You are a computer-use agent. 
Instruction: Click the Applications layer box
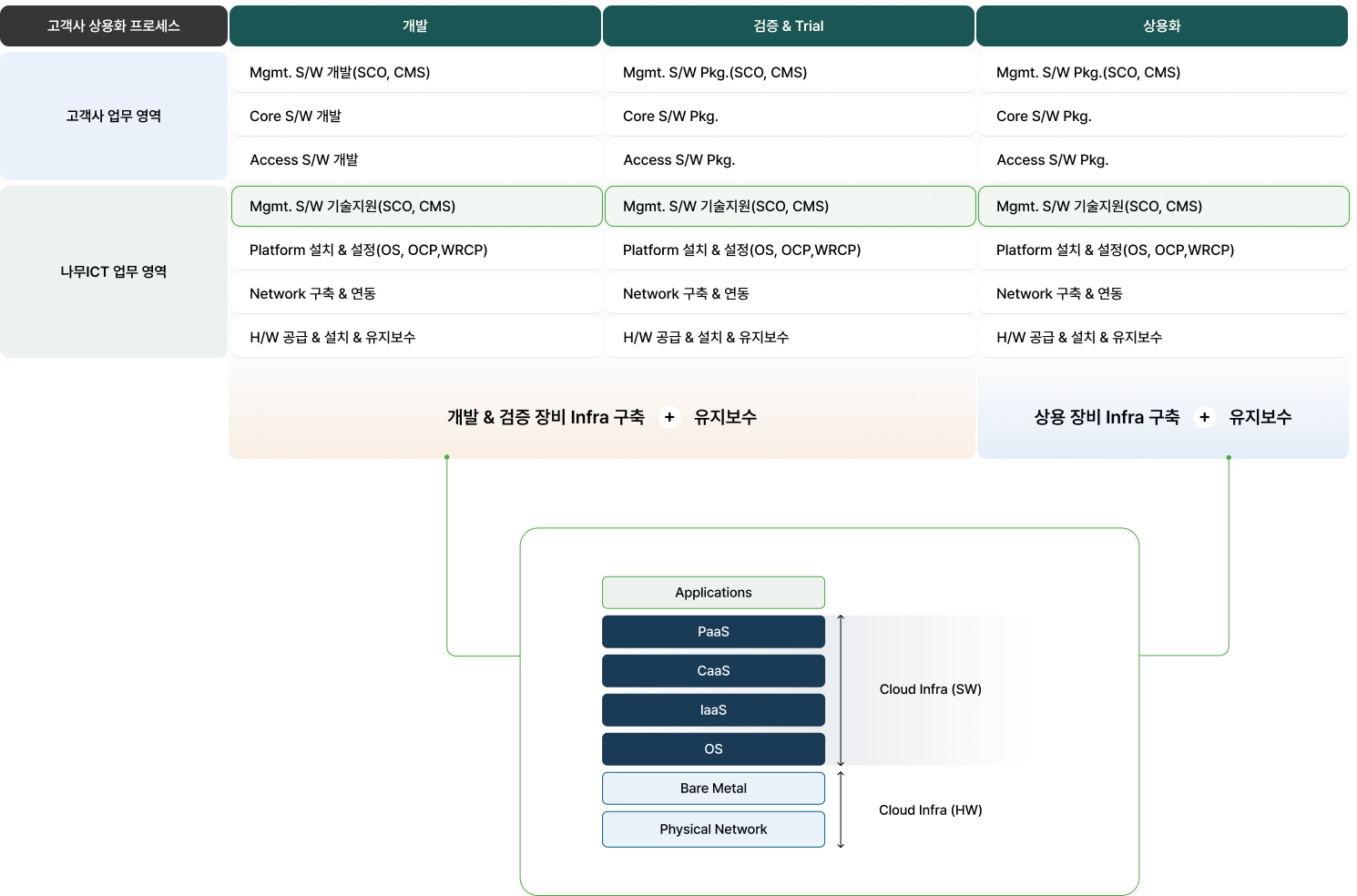[x=713, y=593]
